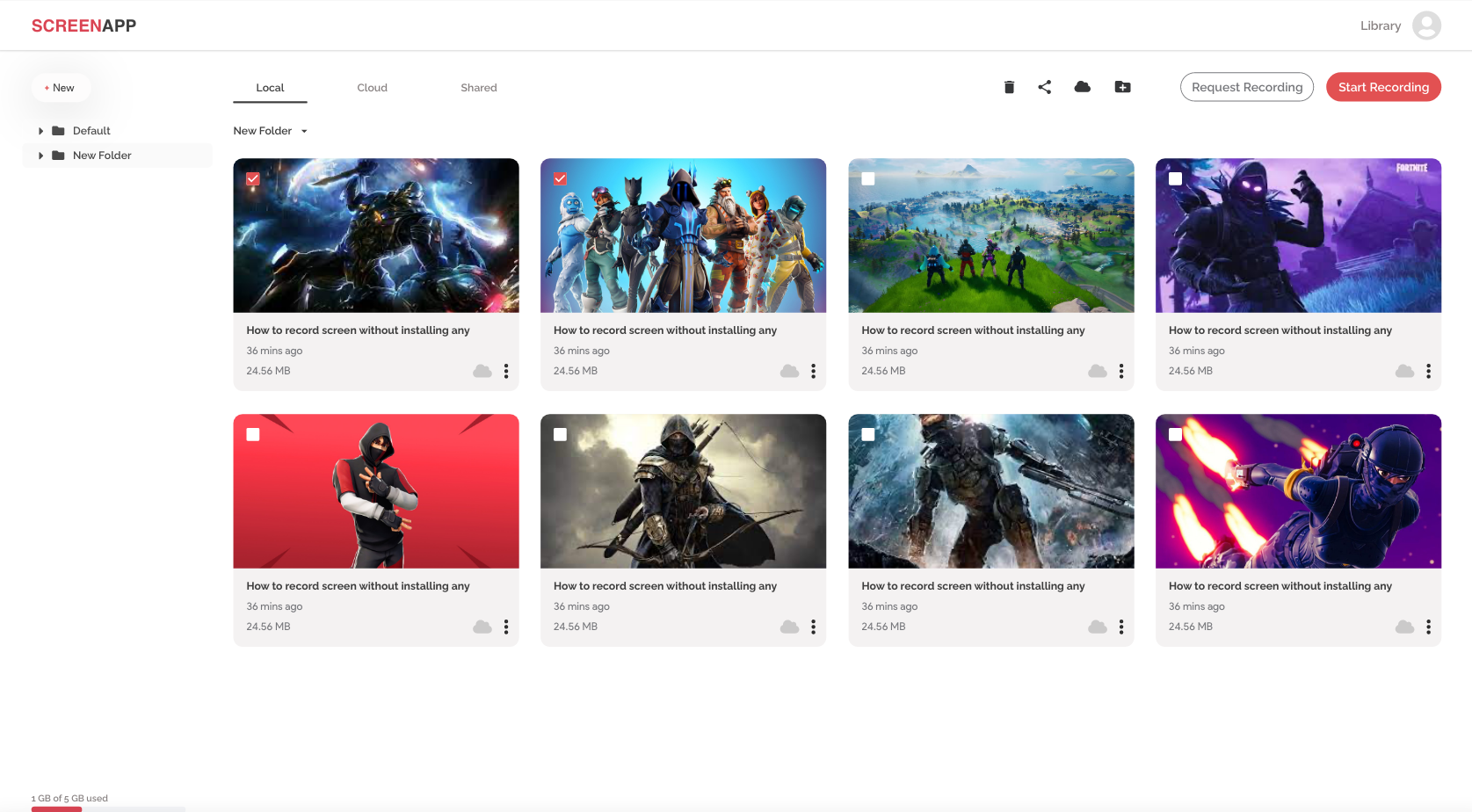
Task: Open the hooded archer video thumbnail
Action: (x=683, y=490)
